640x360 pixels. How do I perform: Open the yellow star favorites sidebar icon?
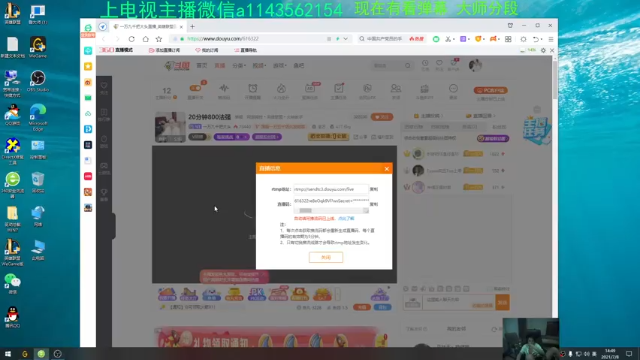[x=88, y=66]
